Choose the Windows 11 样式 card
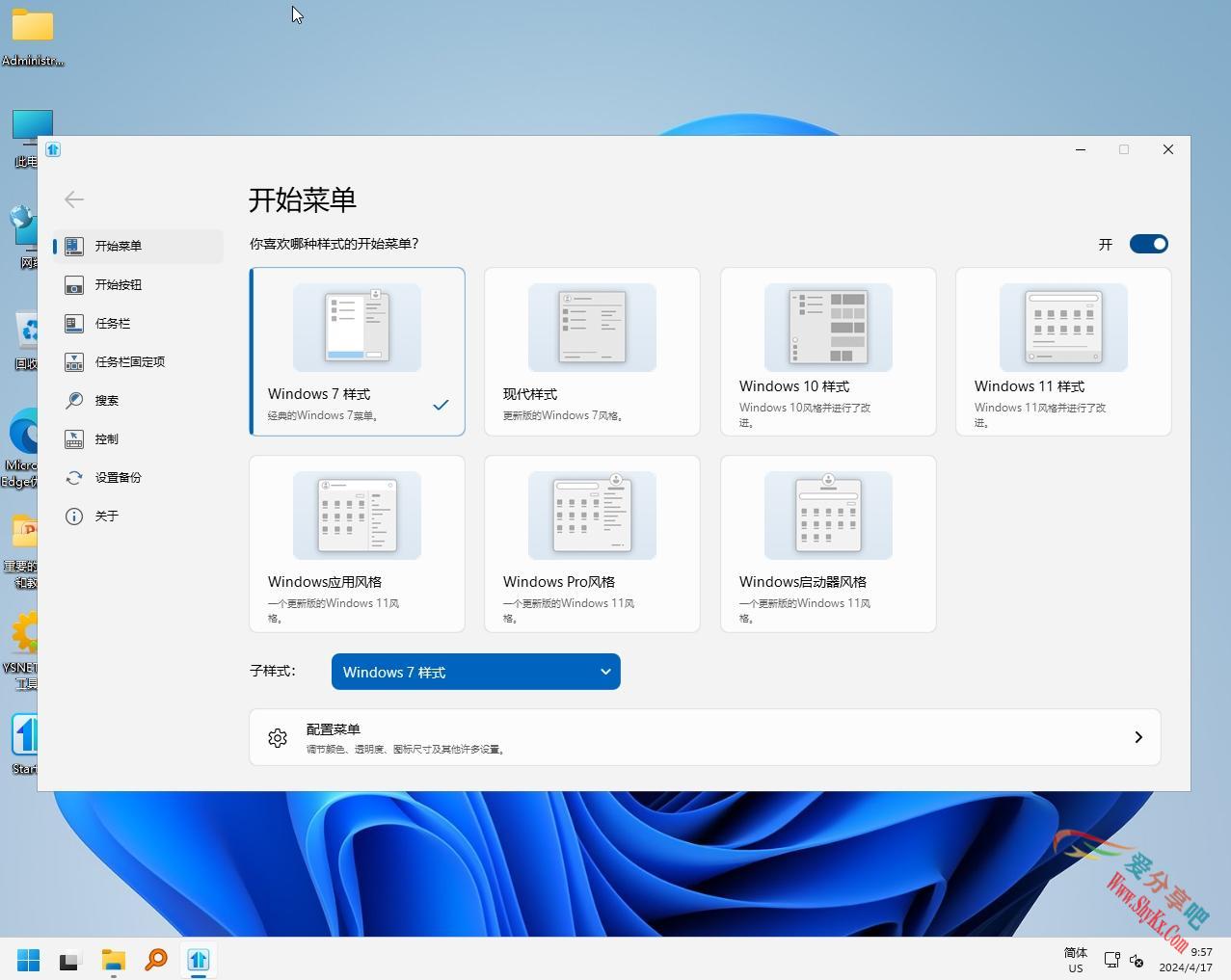 (1063, 352)
